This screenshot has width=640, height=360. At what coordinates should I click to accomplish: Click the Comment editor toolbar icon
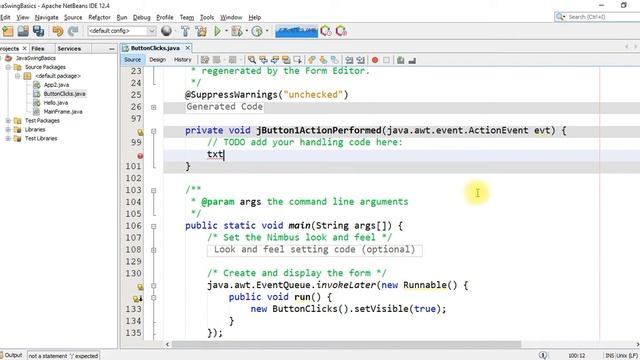401,60
